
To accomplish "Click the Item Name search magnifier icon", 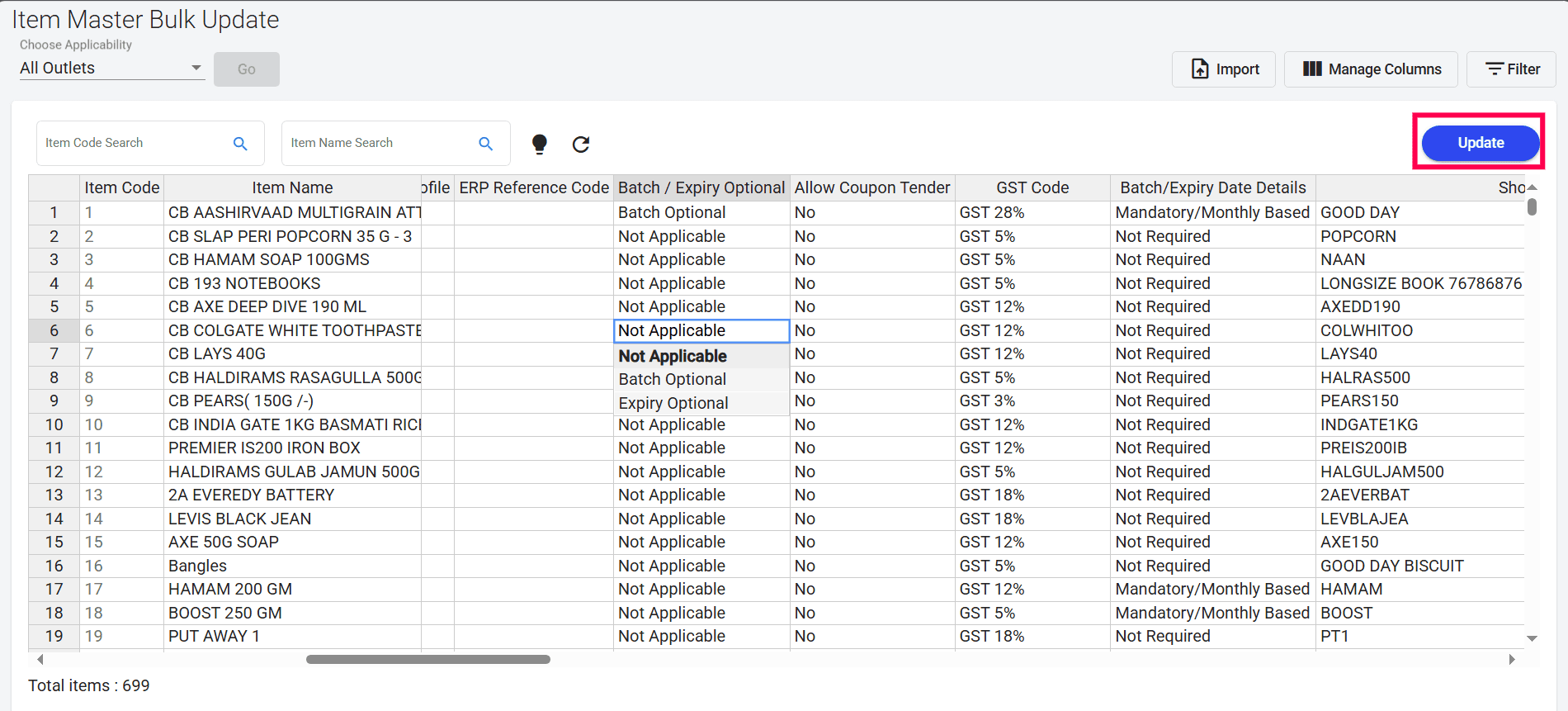I will click(x=485, y=144).
